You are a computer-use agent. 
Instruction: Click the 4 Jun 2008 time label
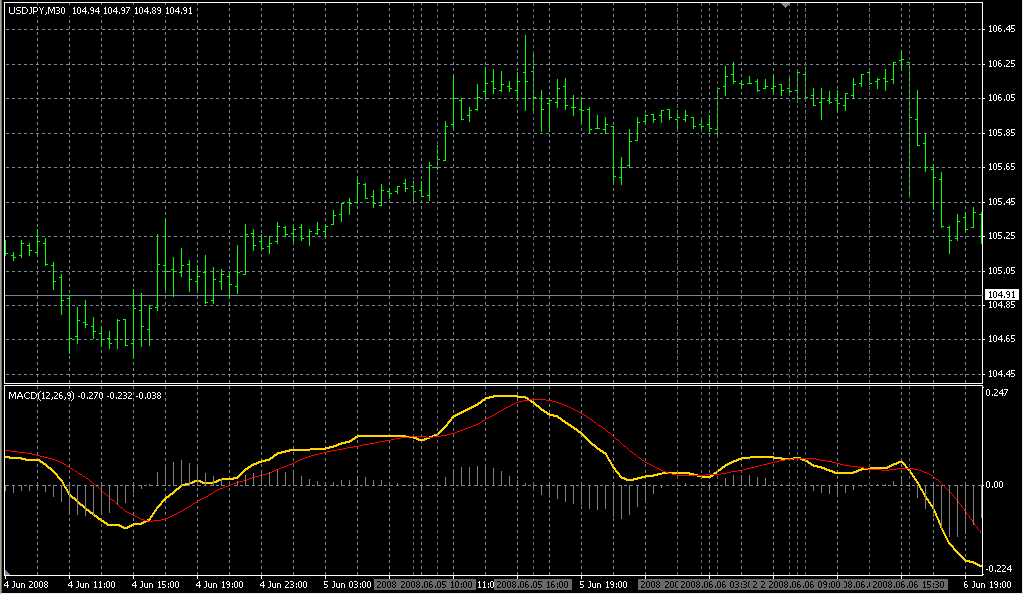27,584
